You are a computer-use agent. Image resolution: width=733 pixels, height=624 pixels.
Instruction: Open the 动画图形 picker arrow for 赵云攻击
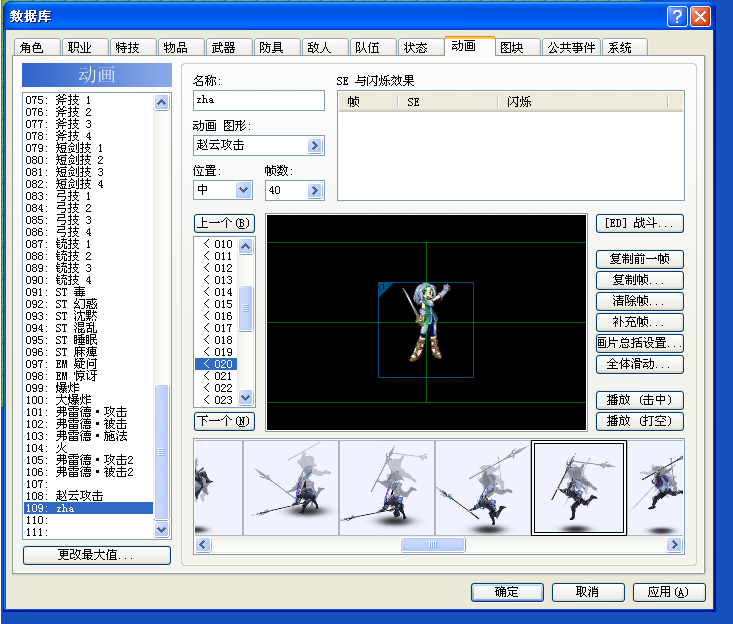point(315,145)
